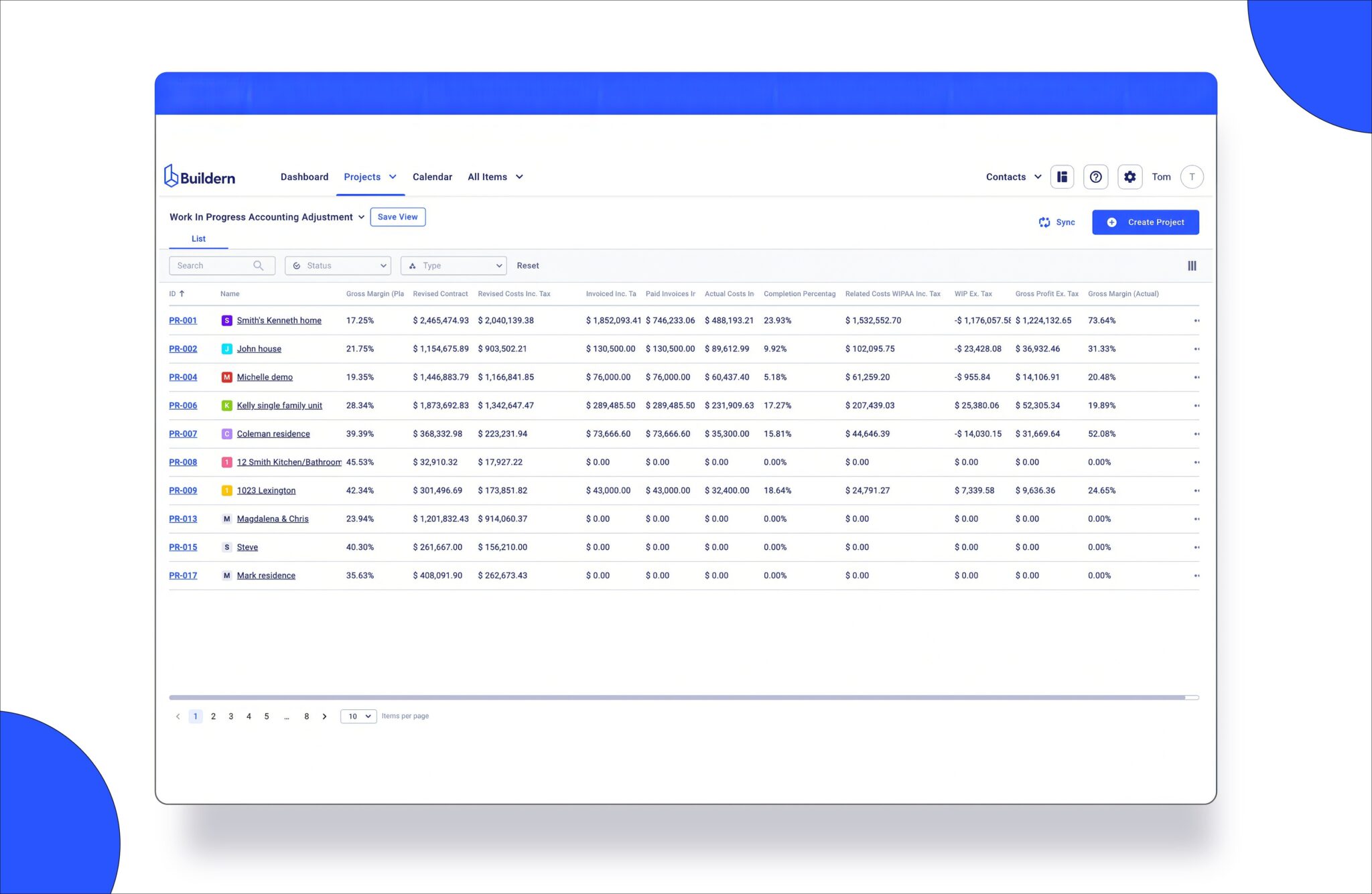Open Work In Progress Accounting Adjustment view dropdown
This screenshot has height=894, width=1372.
[267, 217]
